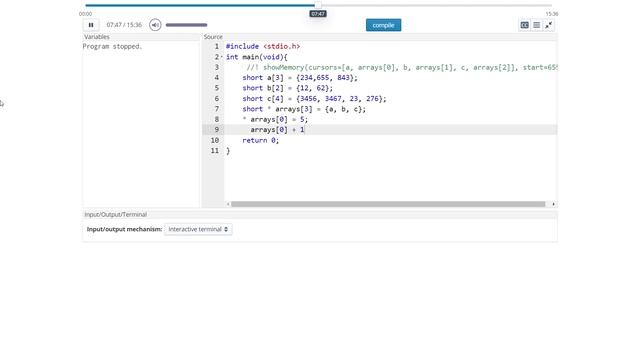The width and height of the screenshot is (640, 360).
Task: Adjust the volume slider
Action: click(x=187, y=25)
